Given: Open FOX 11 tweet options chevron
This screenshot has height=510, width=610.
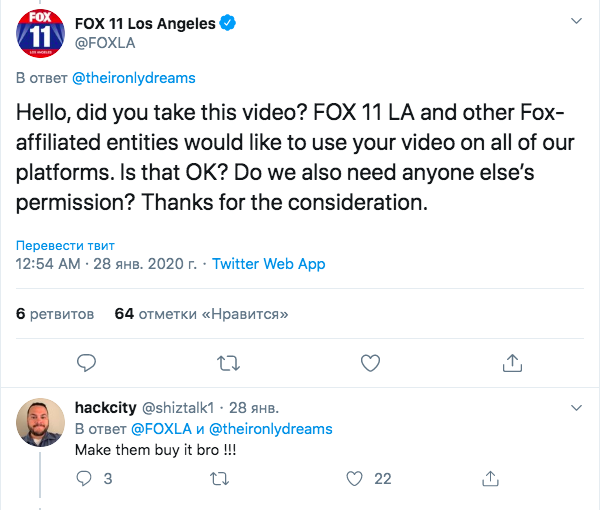Looking at the screenshot, I should click(x=575, y=20).
